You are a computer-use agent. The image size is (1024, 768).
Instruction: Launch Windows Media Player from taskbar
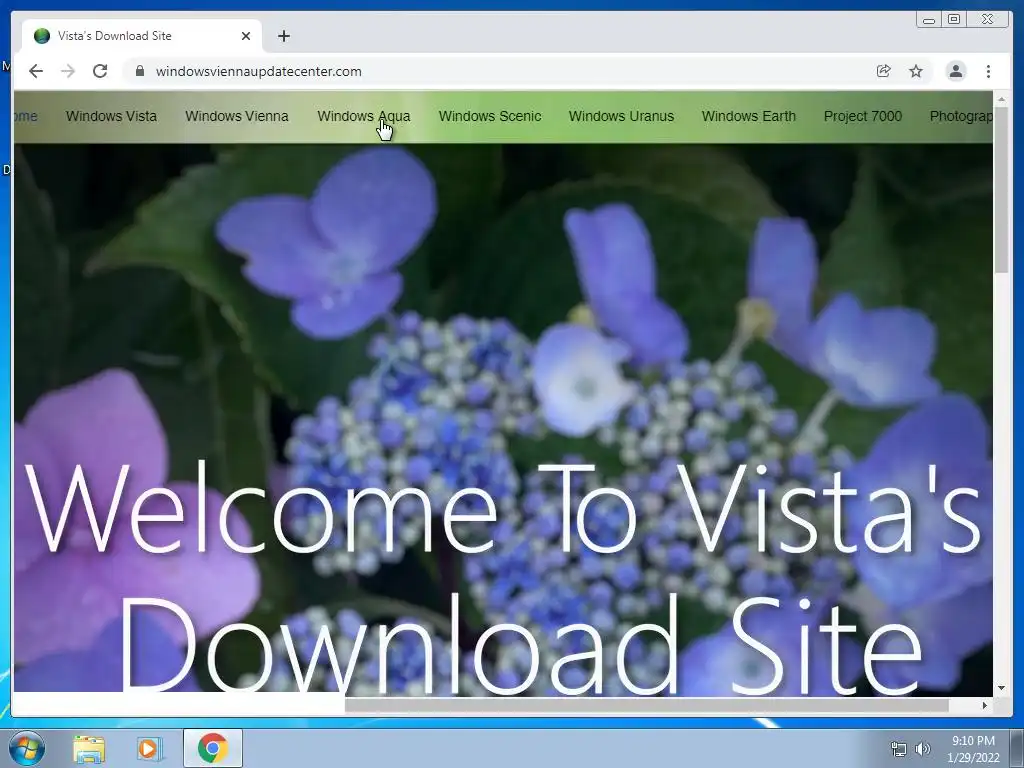(150, 748)
